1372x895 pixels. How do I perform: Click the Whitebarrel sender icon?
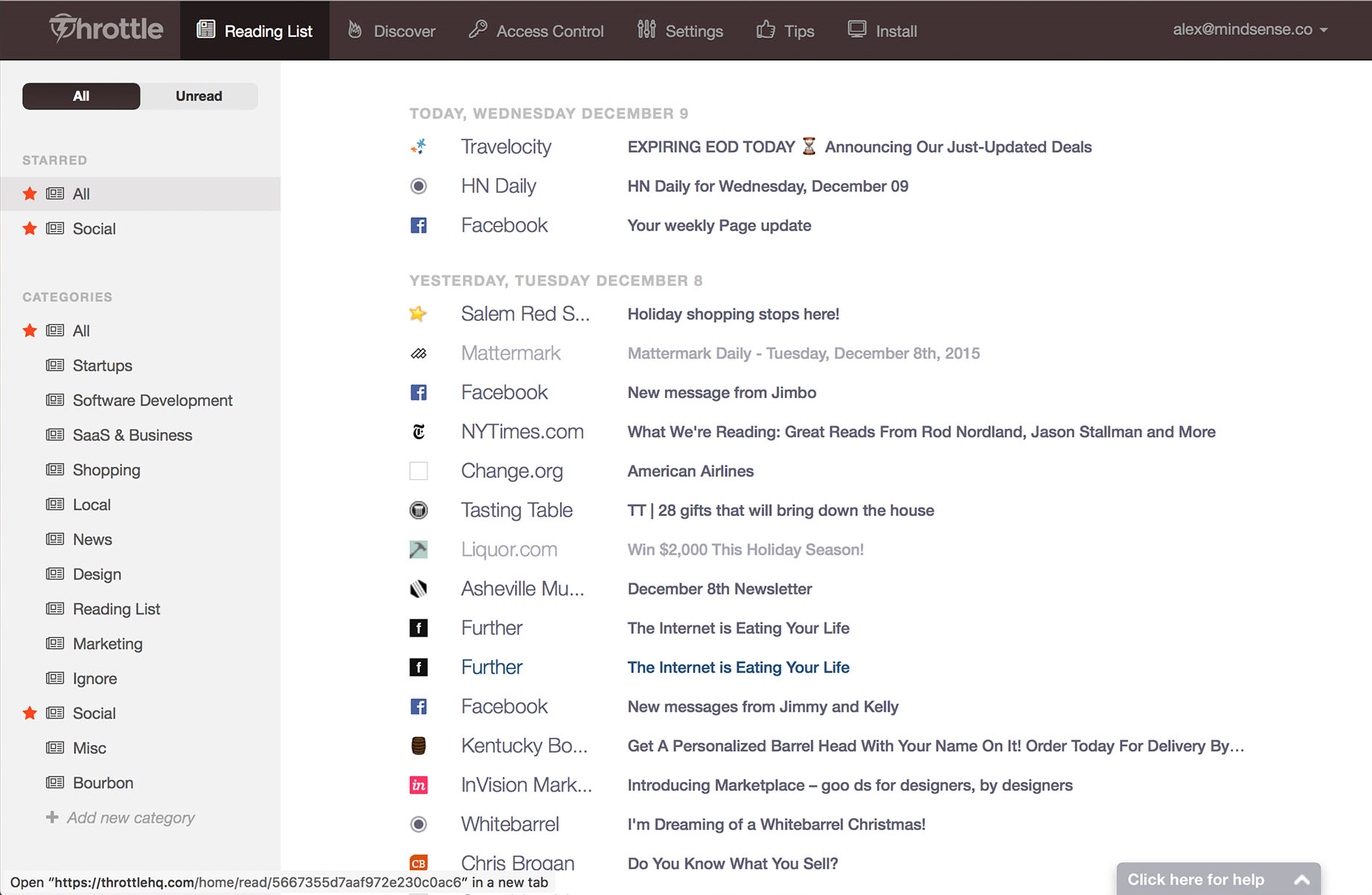click(418, 824)
